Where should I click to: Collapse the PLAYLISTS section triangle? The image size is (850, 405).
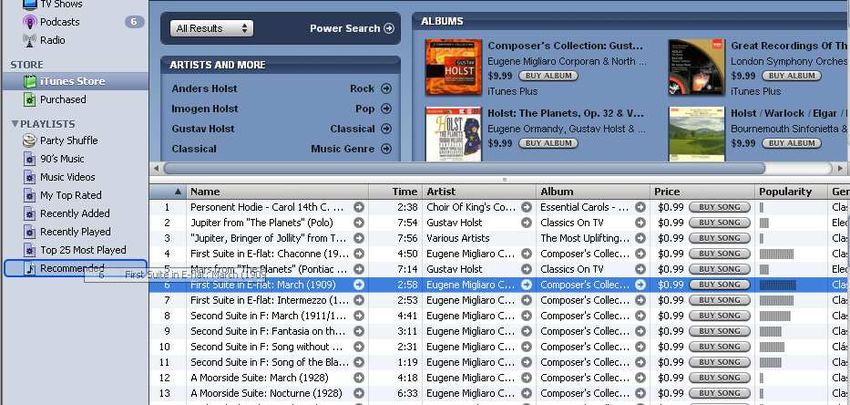click(x=15, y=124)
